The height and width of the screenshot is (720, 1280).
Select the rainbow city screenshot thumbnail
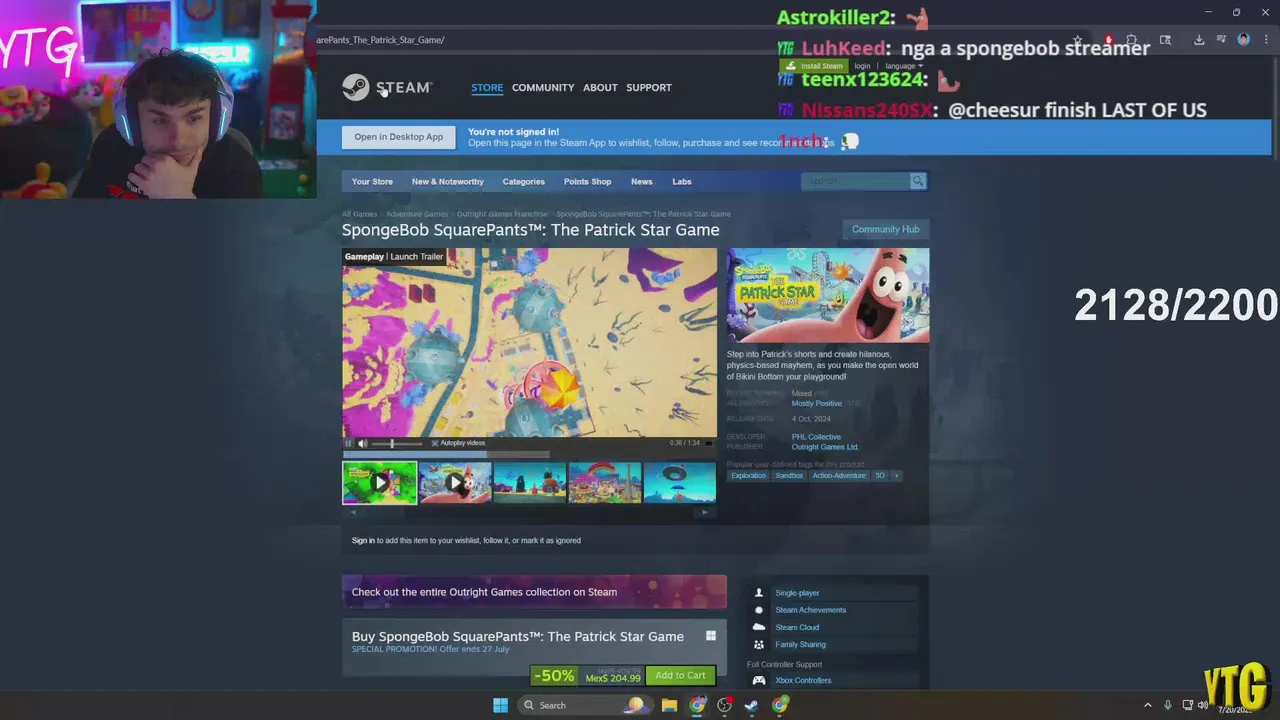[x=605, y=483]
